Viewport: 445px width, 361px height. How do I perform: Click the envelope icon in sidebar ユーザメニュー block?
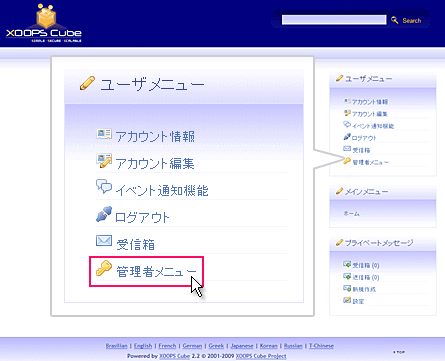pos(347,149)
